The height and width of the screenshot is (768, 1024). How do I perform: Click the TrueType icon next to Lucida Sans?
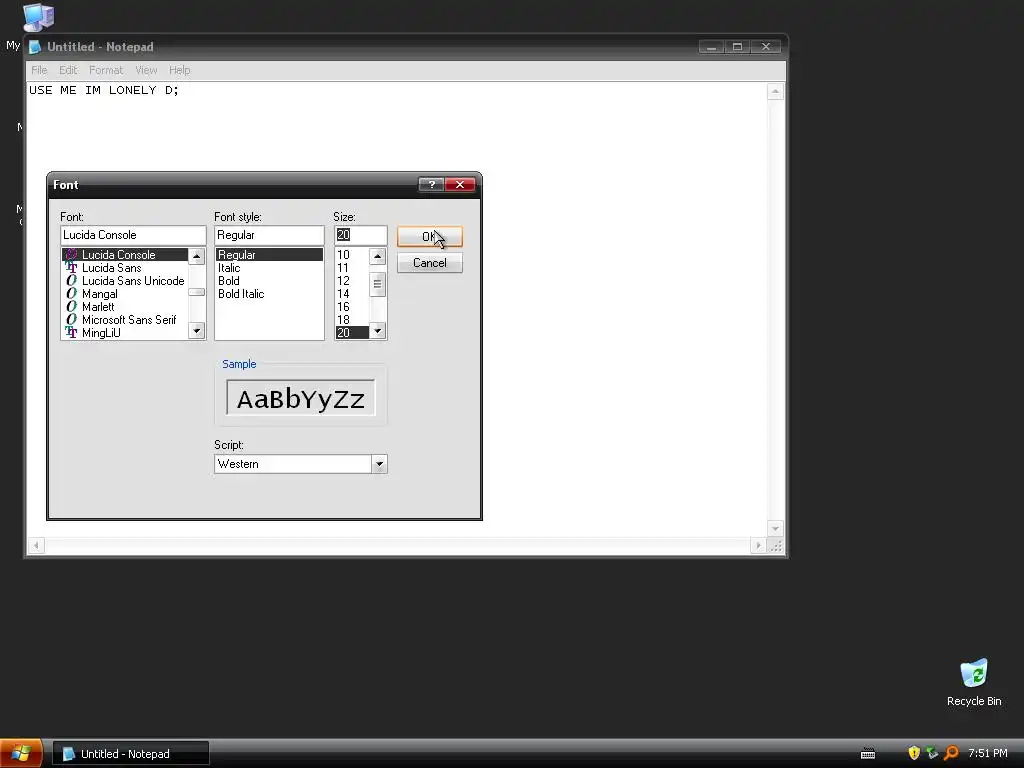tap(71, 268)
